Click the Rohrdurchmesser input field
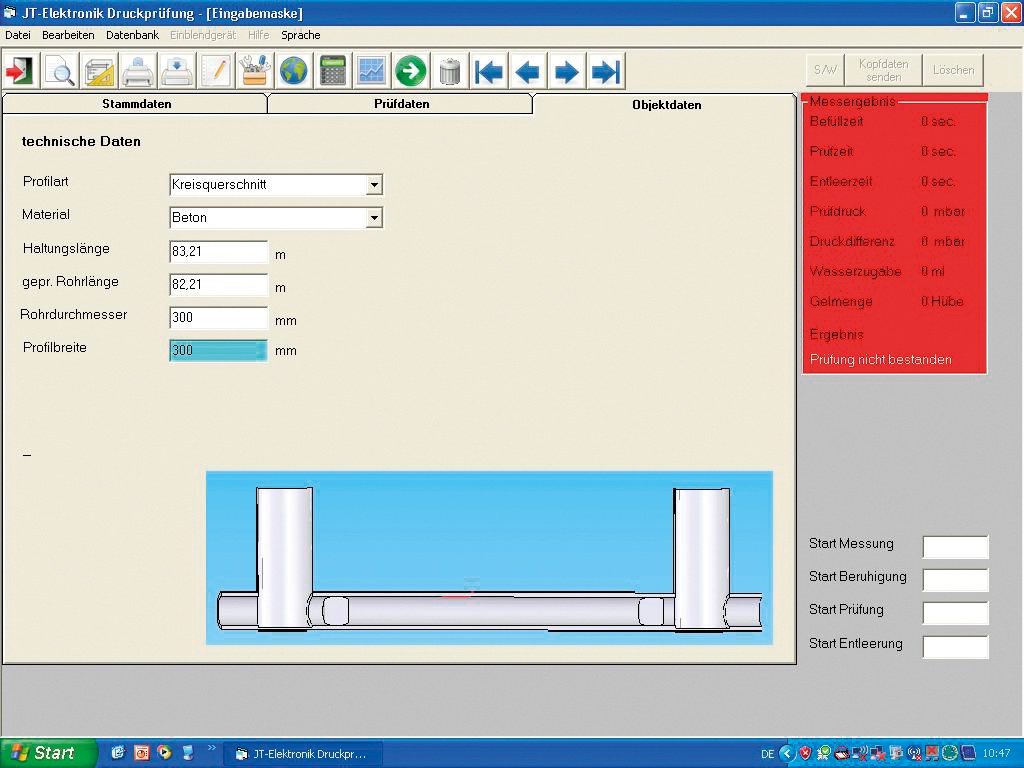1024x768 pixels. (x=219, y=318)
